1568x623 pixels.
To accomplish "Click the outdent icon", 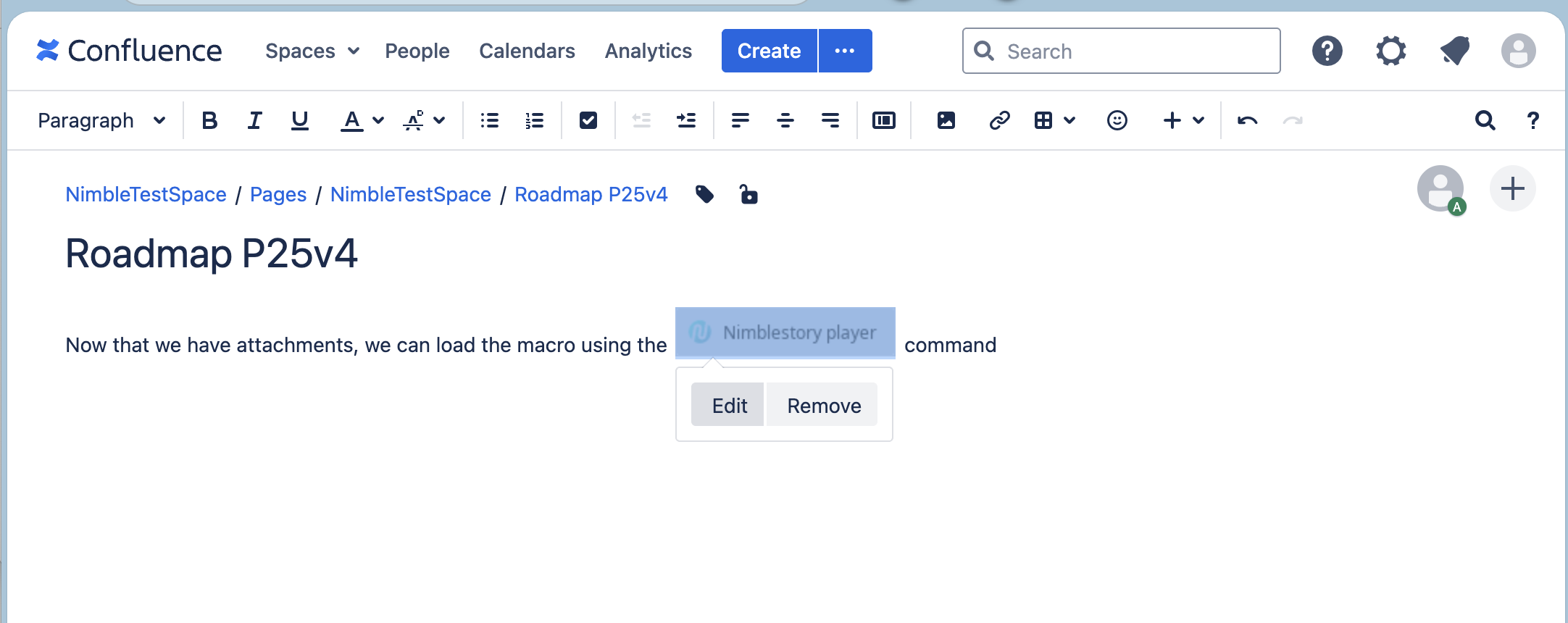I will pyautogui.click(x=641, y=120).
